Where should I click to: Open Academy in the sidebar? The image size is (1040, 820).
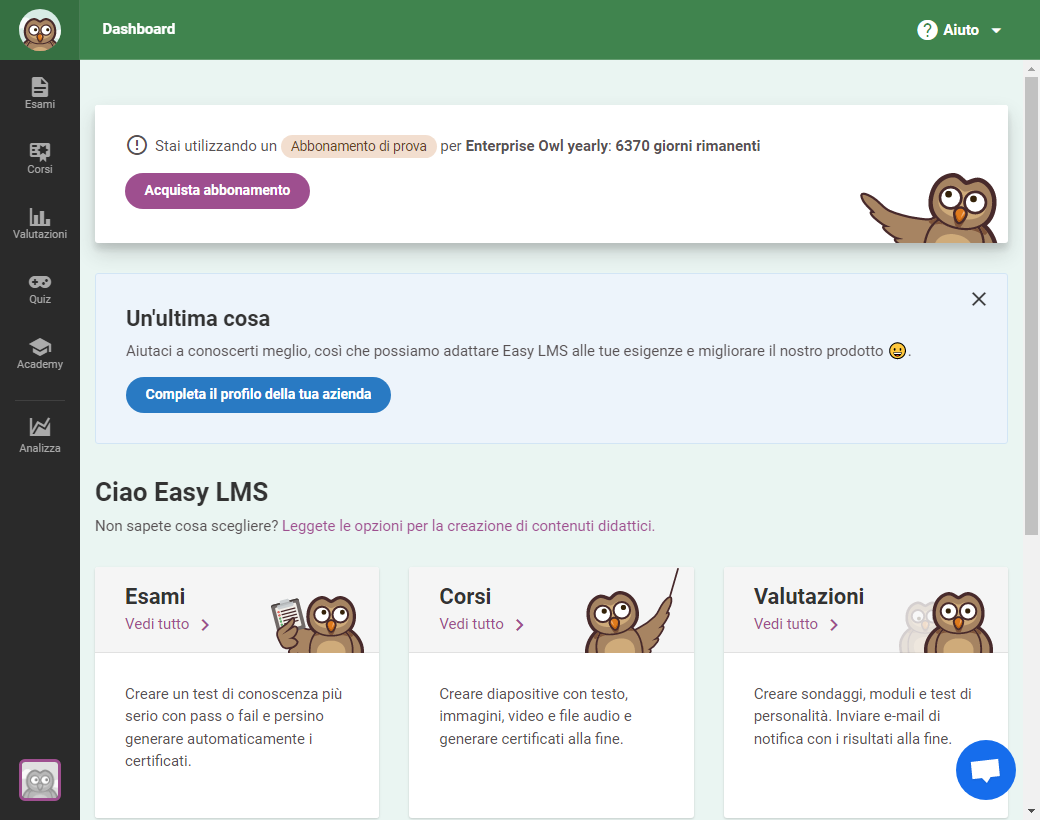click(40, 353)
